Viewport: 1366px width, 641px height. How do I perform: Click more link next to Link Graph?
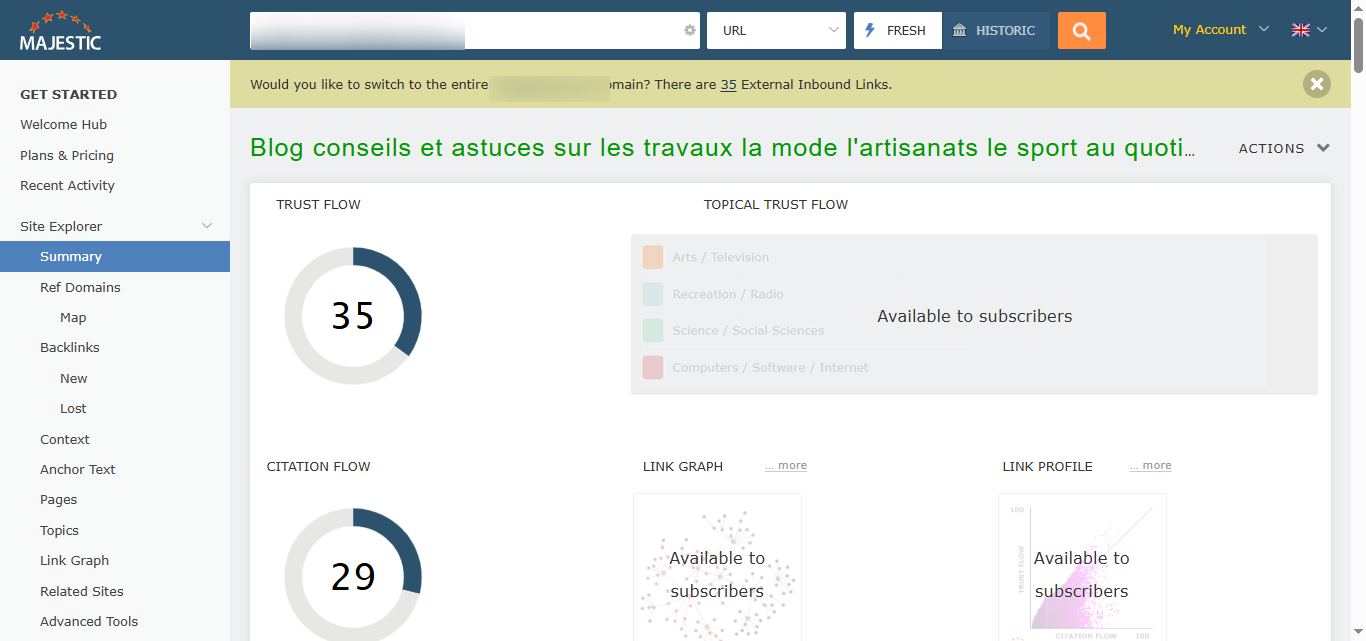point(787,466)
